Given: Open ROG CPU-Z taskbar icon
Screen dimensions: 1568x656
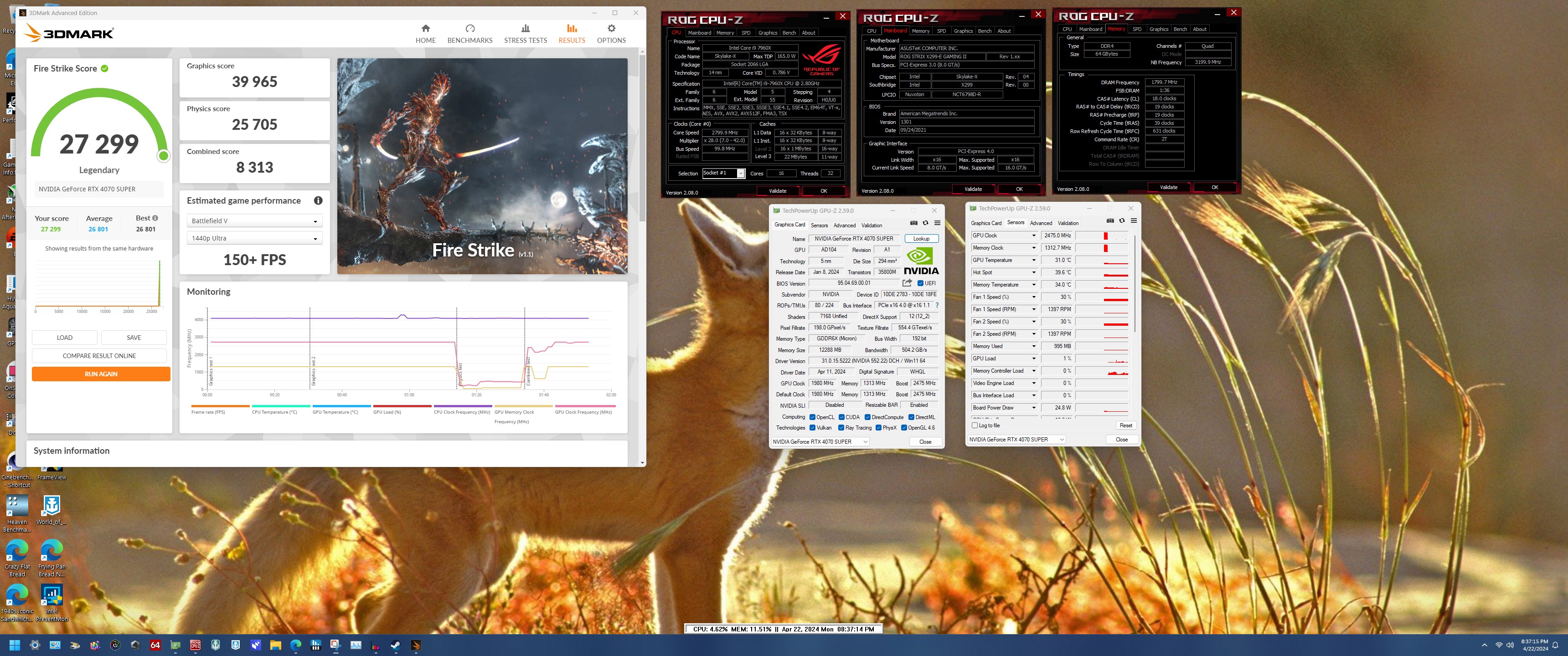Looking at the screenshot, I should pyautogui.click(x=196, y=645).
